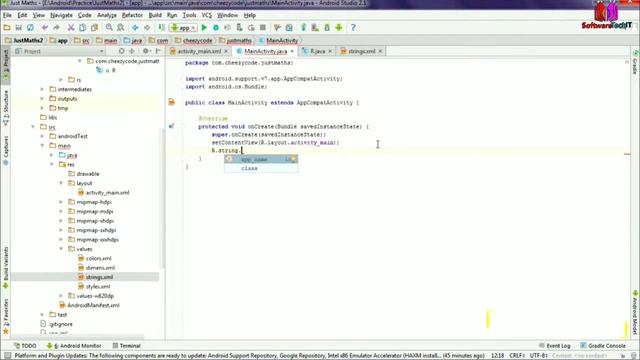This screenshot has height=360, width=640.
Task: Click the Help question mark icon
Action: click(353, 28)
